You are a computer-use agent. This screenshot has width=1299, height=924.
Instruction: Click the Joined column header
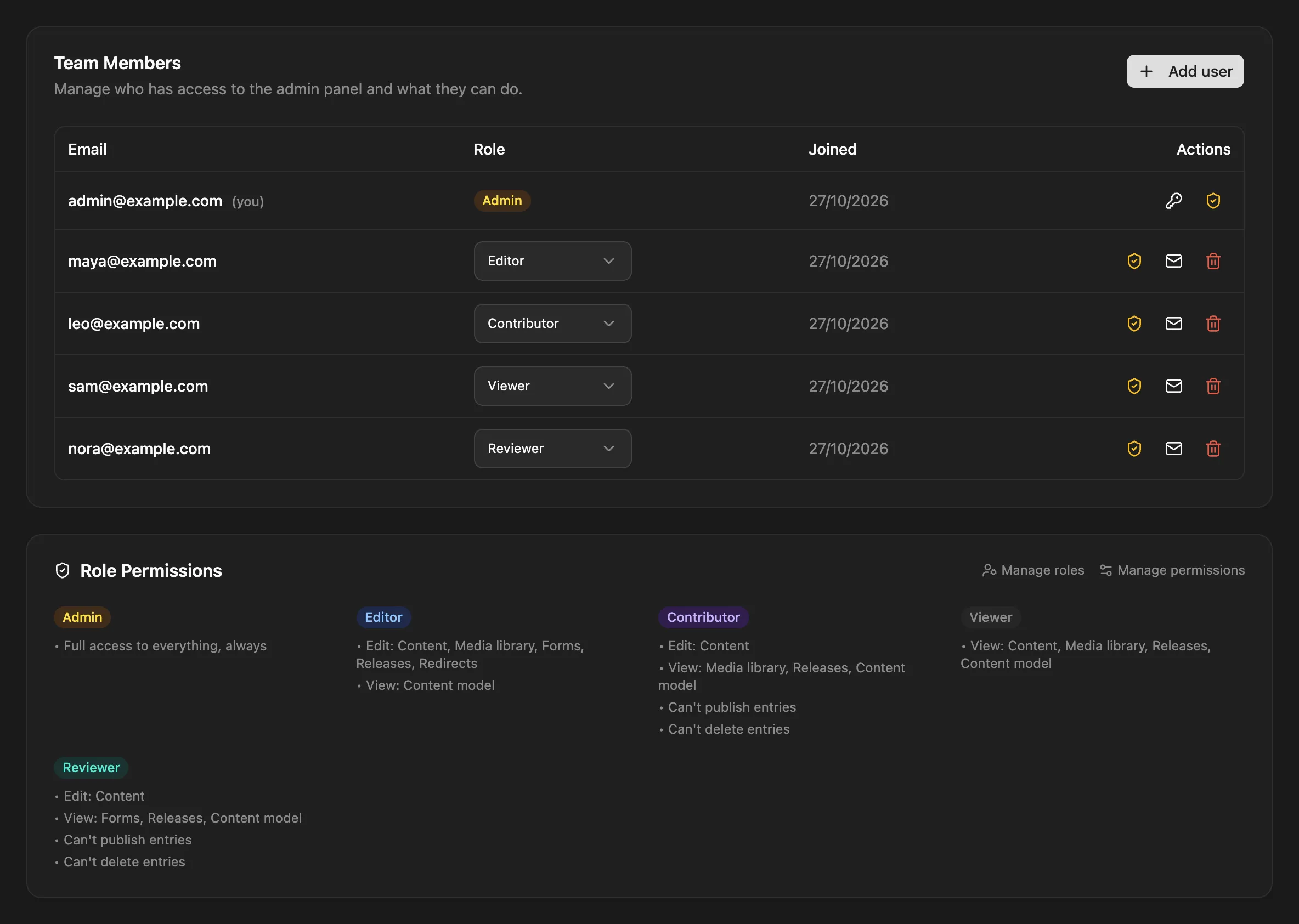pyautogui.click(x=832, y=149)
